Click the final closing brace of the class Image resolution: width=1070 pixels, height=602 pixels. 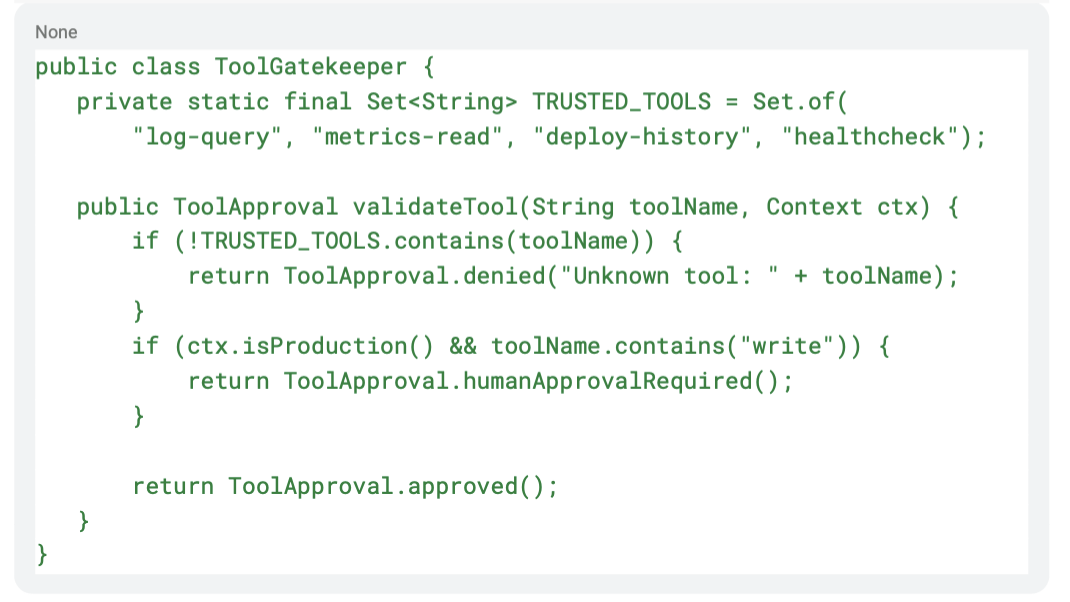pos(42,554)
